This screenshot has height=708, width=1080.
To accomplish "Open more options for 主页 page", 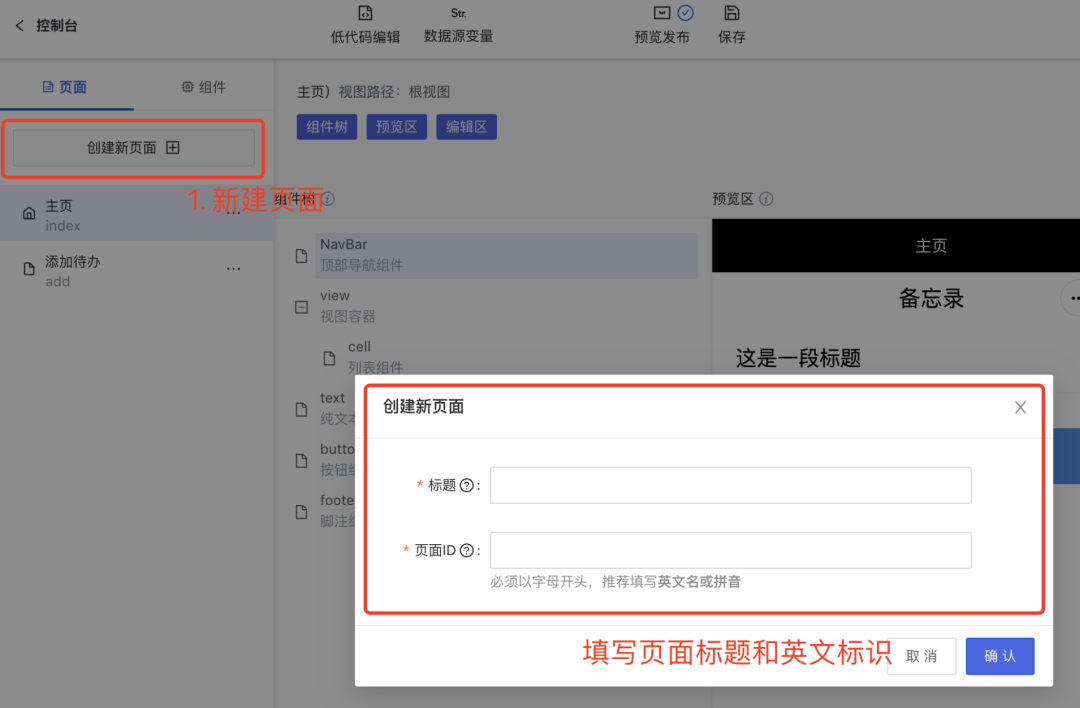I will [233, 213].
